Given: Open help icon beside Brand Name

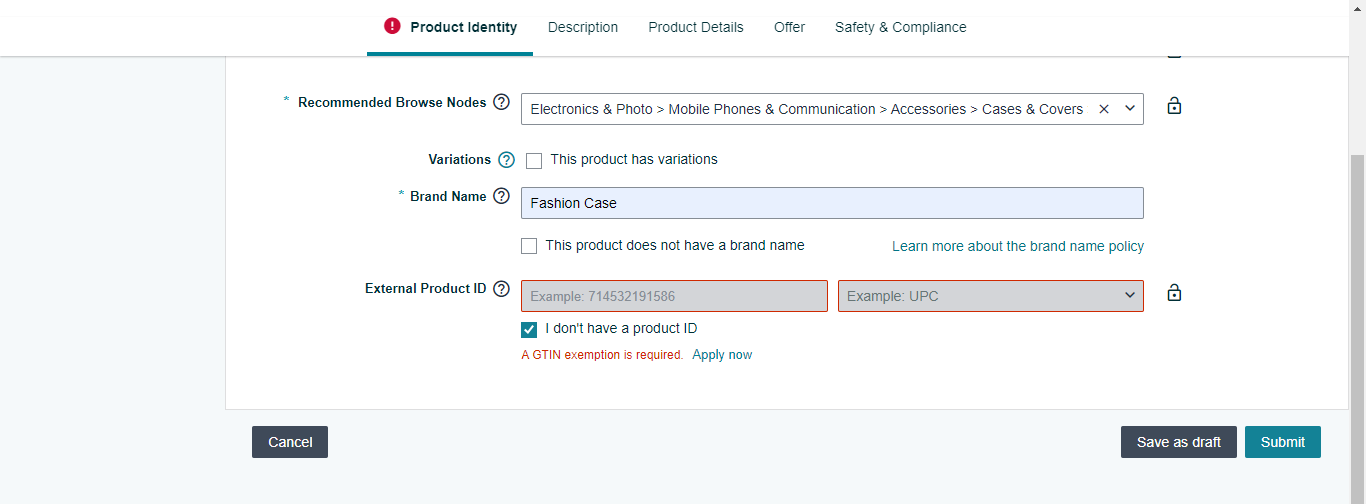Looking at the screenshot, I should pyautogui.click(x=502, y=196).
